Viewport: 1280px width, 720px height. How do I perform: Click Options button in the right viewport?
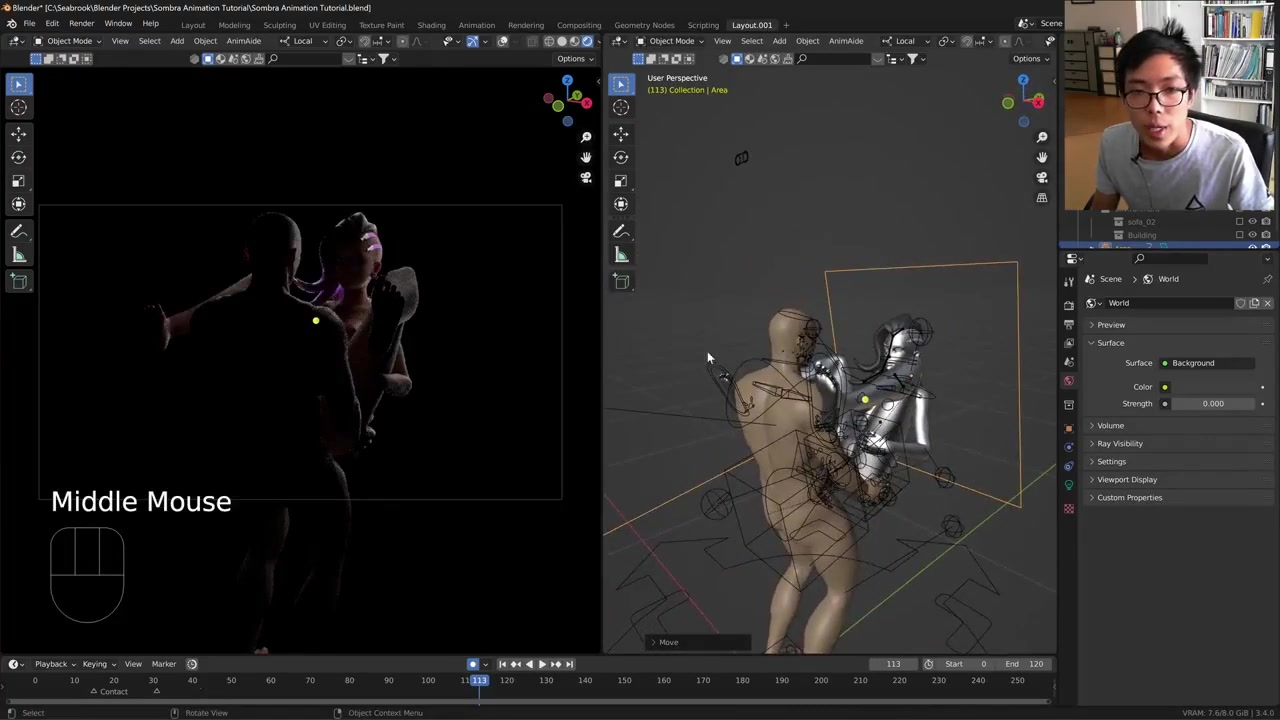point(1029,58)
